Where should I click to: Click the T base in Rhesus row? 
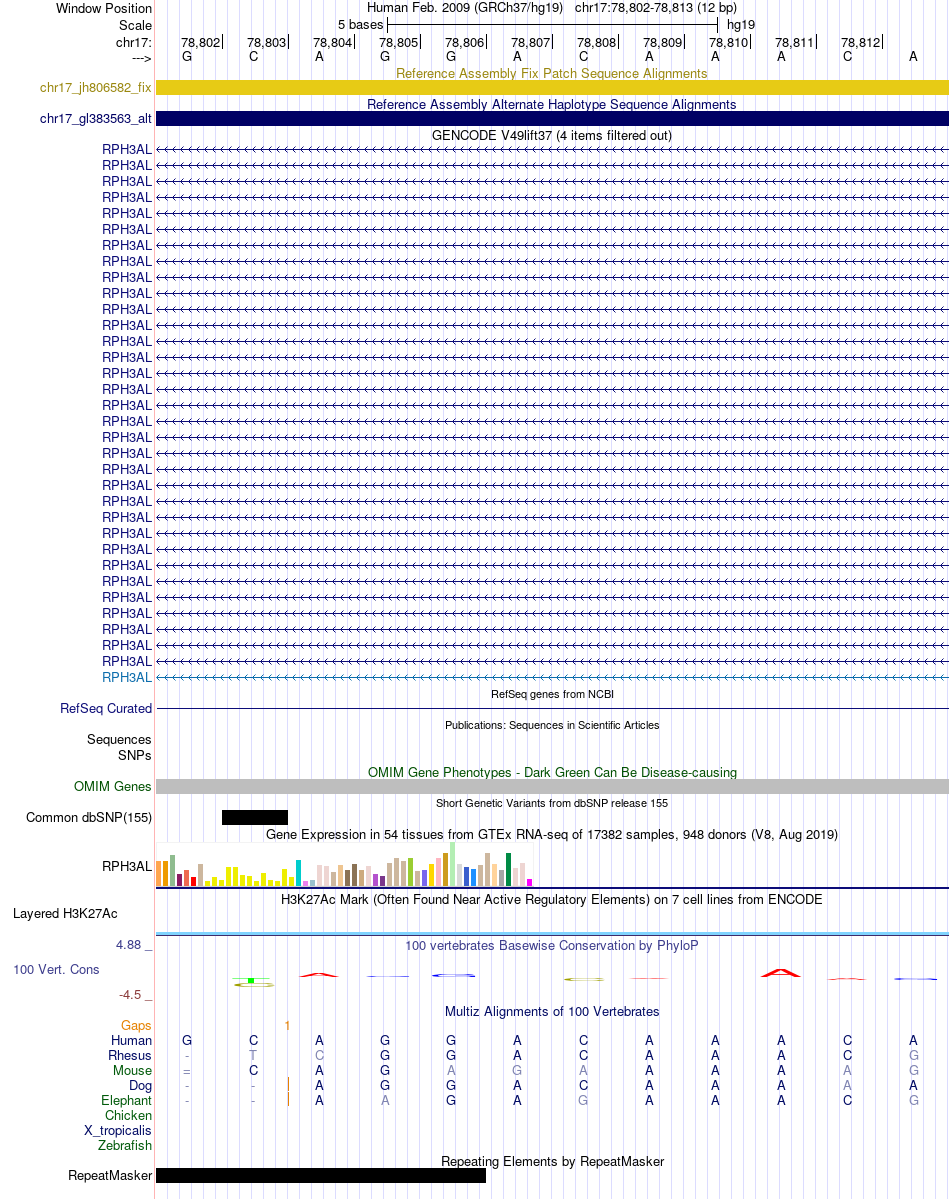[253, 1055]
